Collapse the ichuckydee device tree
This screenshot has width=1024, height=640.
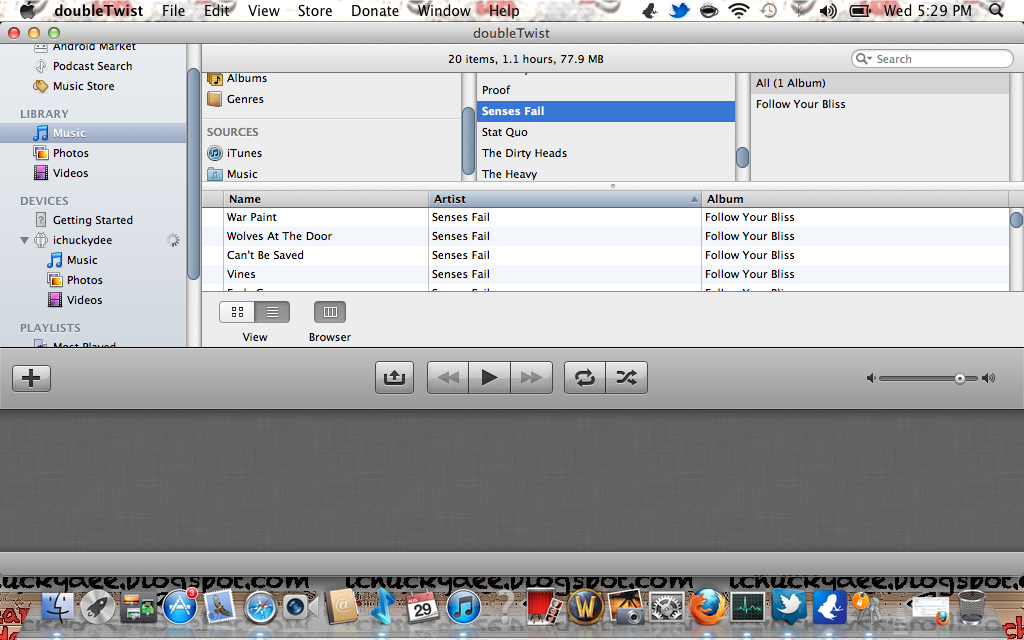pyautogui.click(x=24, y=240)
